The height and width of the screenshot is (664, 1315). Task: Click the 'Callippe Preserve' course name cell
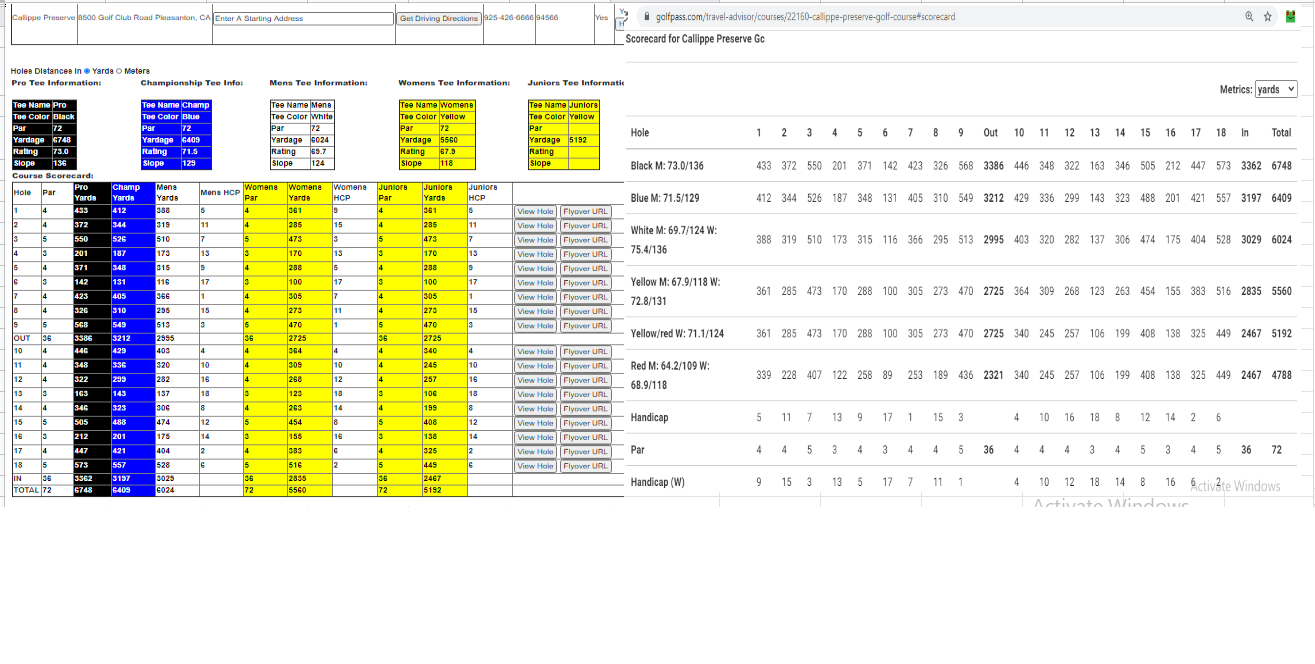click(x=43, y=18)
